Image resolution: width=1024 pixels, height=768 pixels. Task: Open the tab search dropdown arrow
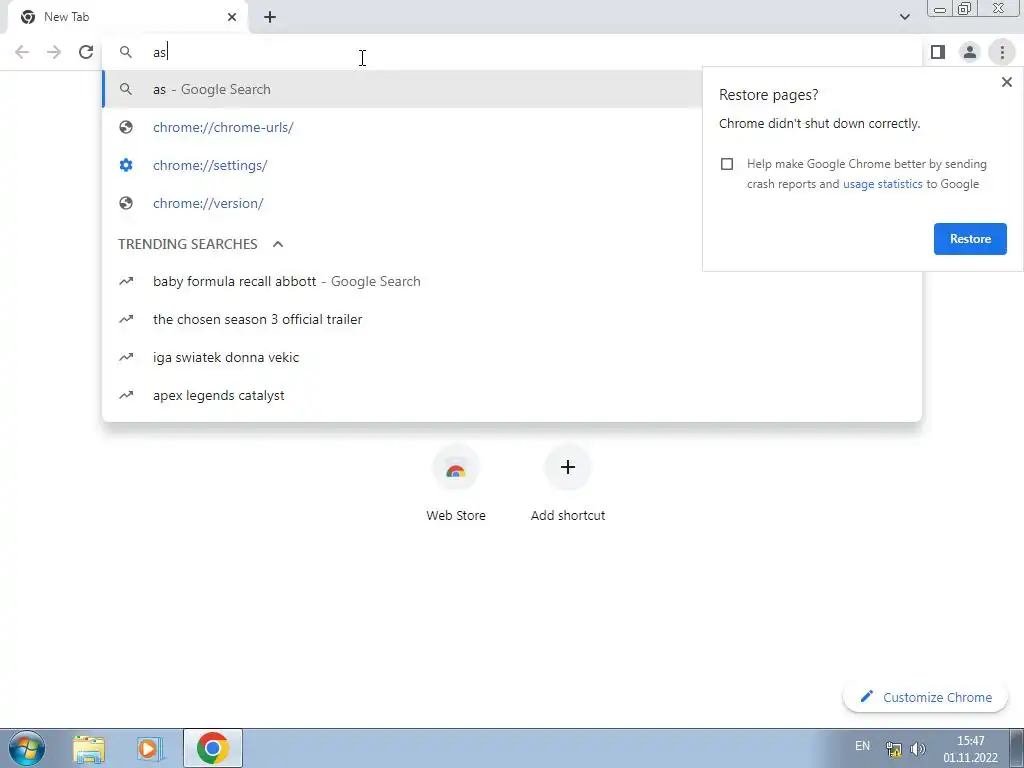tap(904, 17)
